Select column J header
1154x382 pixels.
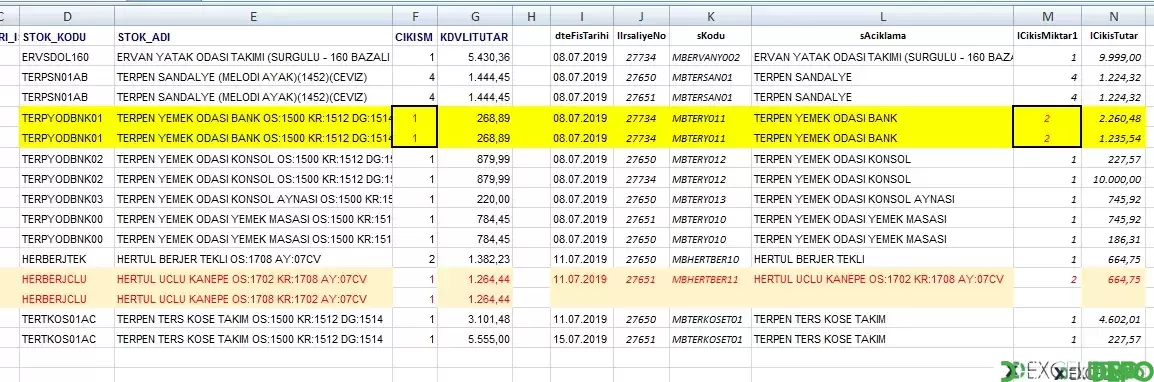[x=641, y=16]
